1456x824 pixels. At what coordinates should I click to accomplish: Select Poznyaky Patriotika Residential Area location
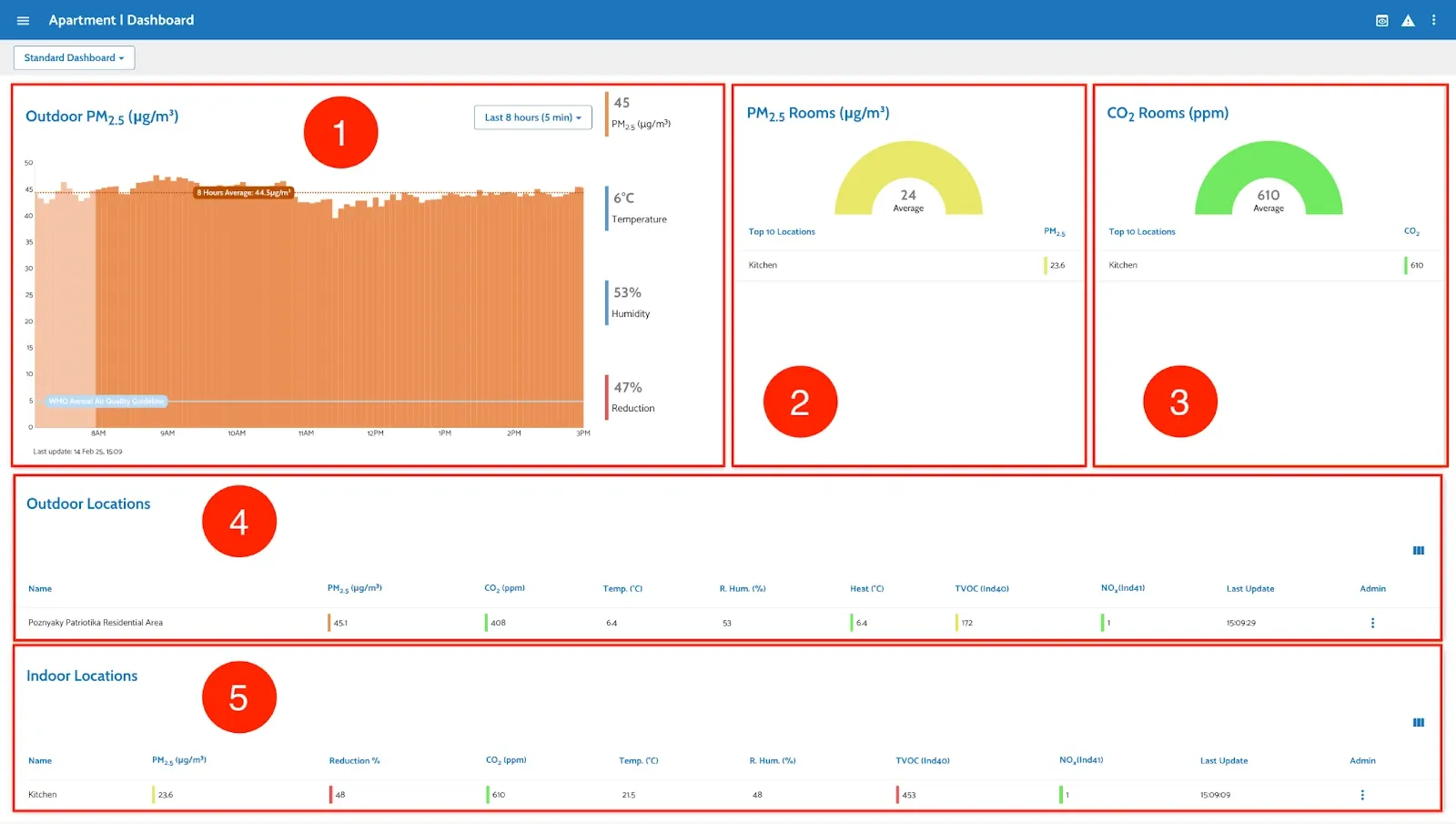[x=96, y=623]
